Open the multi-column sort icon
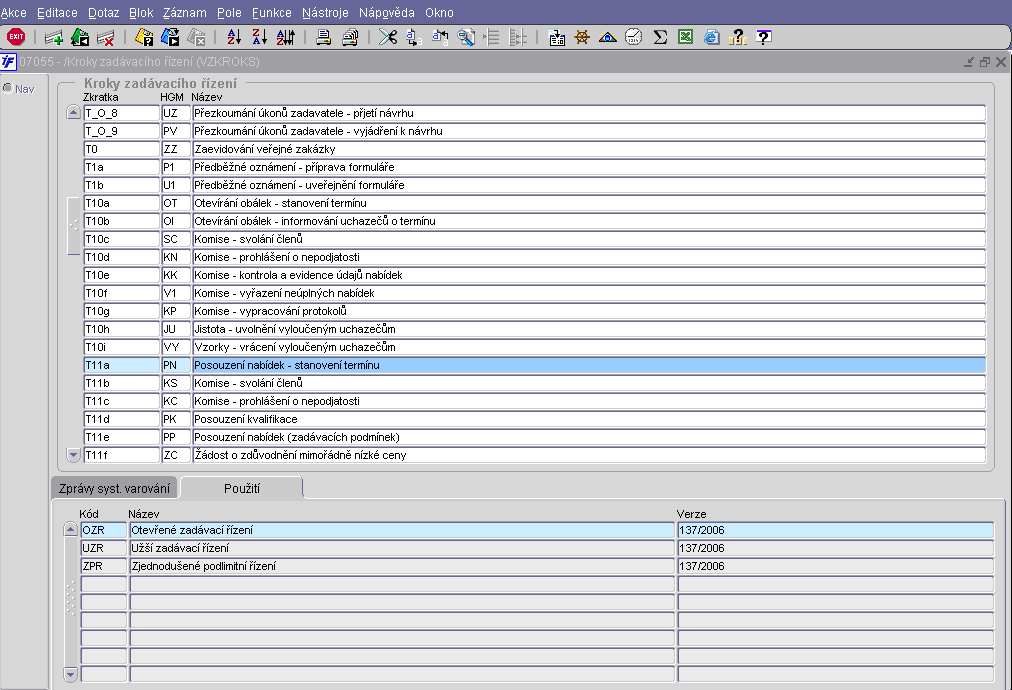The height and width of the screenshot is (690, 1012). point(285,37)
